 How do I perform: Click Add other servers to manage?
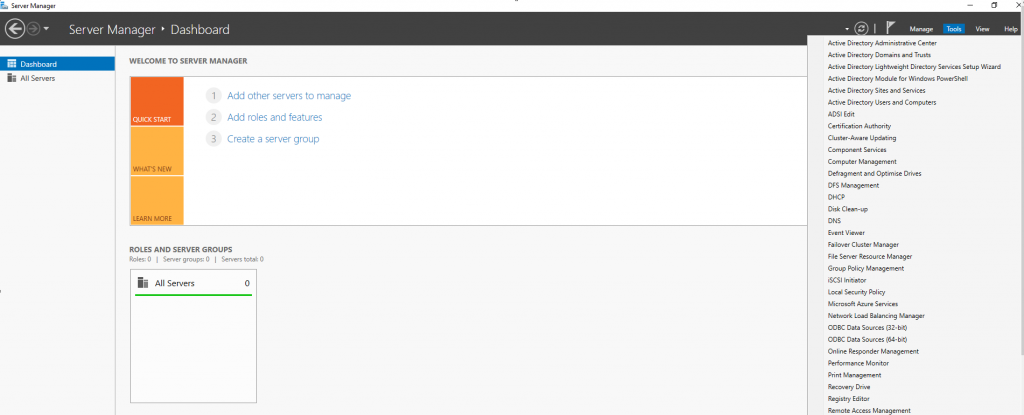pos(289,95)
